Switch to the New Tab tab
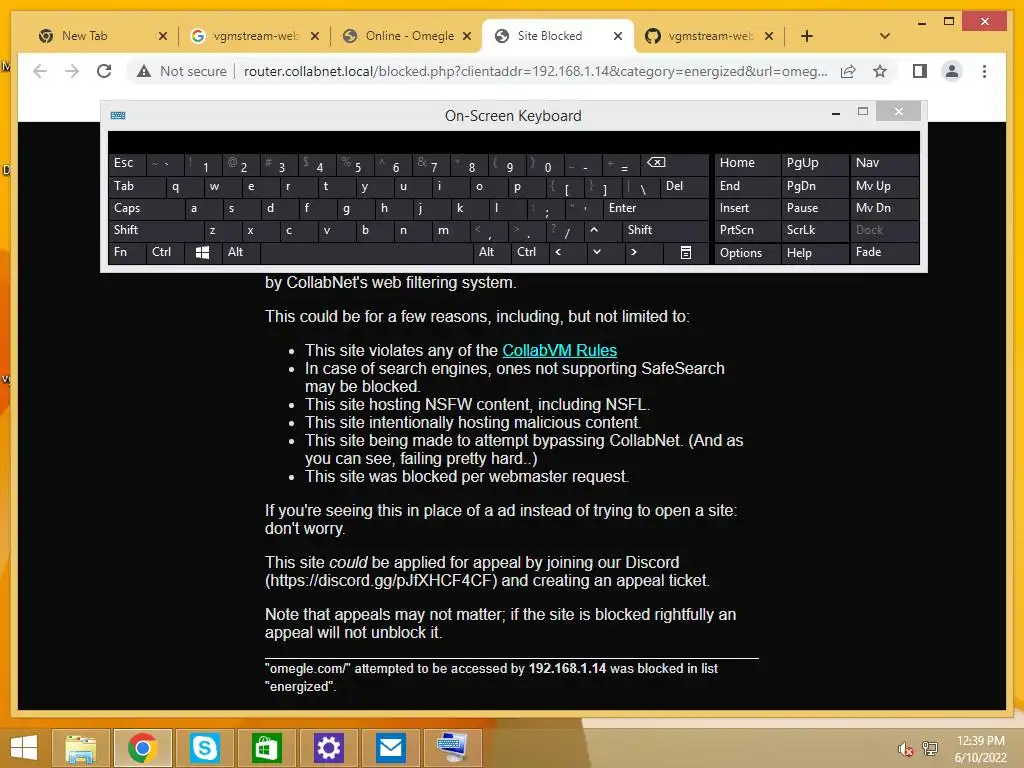Viewport: 1024px width, 768px height. [x=102, y=36]
